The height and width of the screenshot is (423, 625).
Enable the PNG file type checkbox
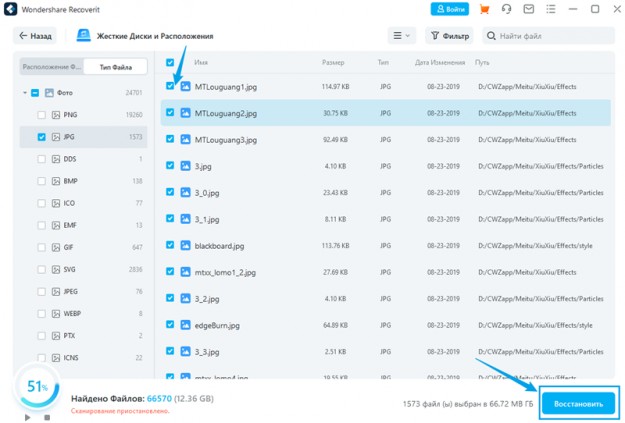click(x=41, y=115)
